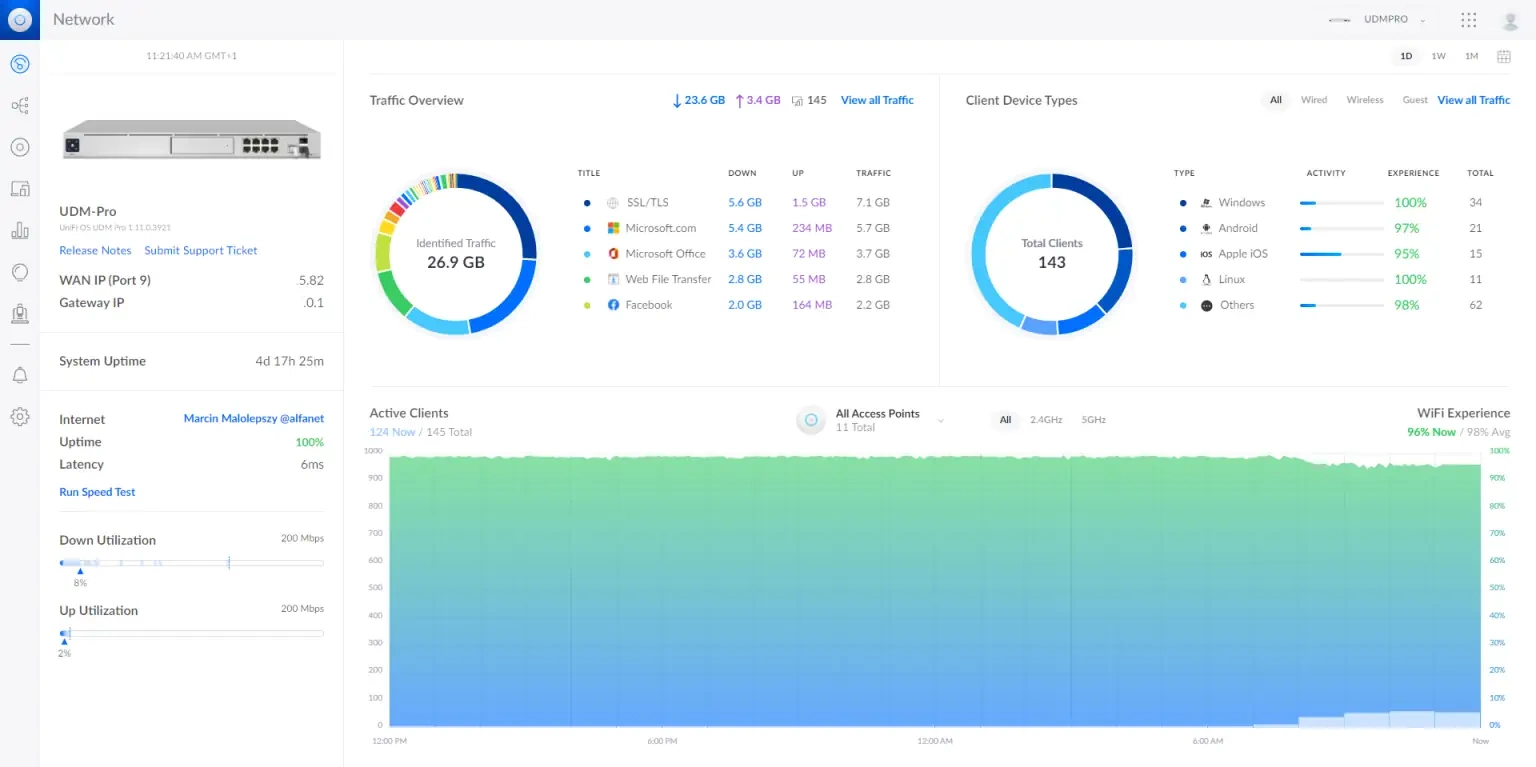The image size is (1536, 767).
Task: Expand the UDMPRO site selector dropdown
Action: [x=1376, y=20]
